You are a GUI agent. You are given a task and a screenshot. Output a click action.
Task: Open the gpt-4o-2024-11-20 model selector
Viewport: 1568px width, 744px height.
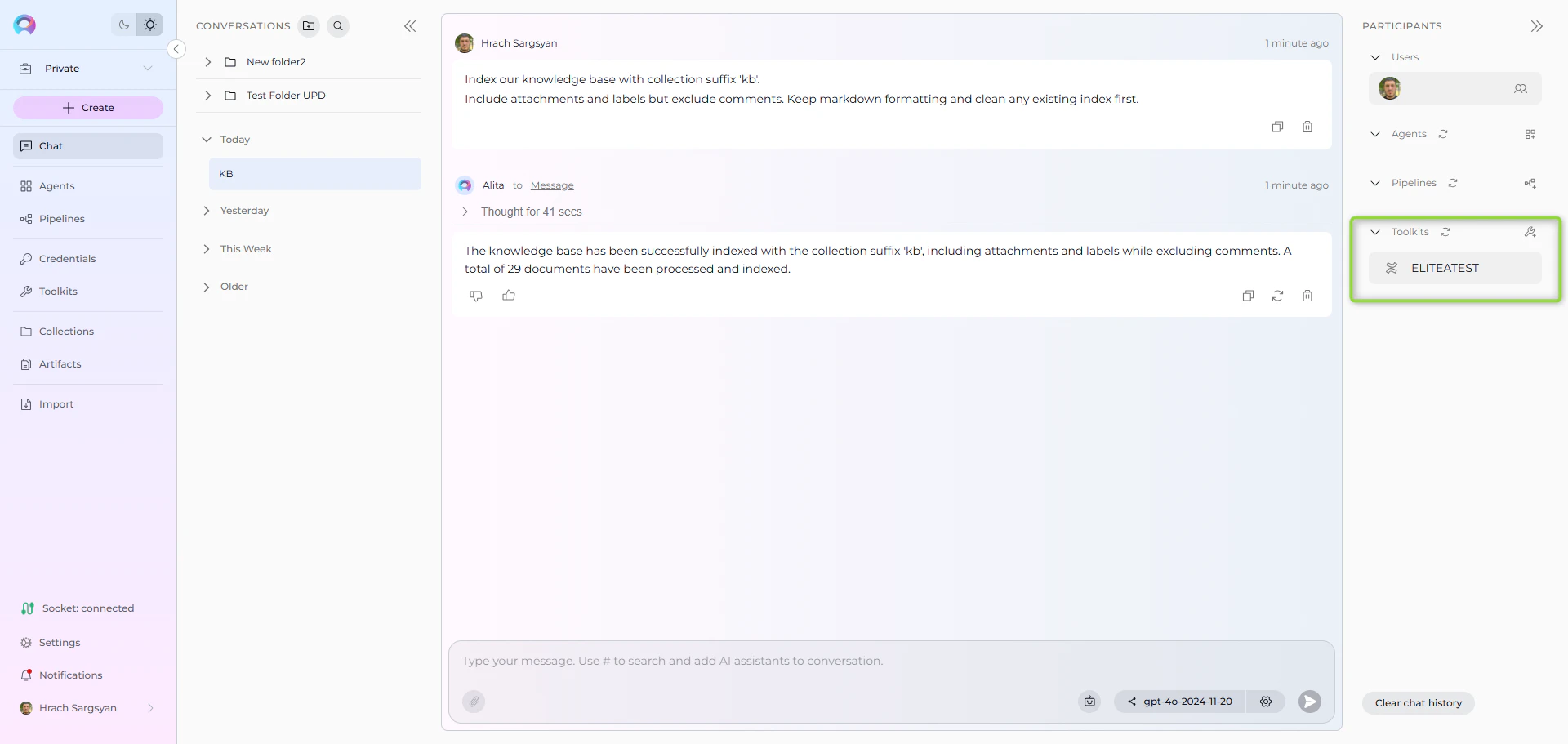1188,702
